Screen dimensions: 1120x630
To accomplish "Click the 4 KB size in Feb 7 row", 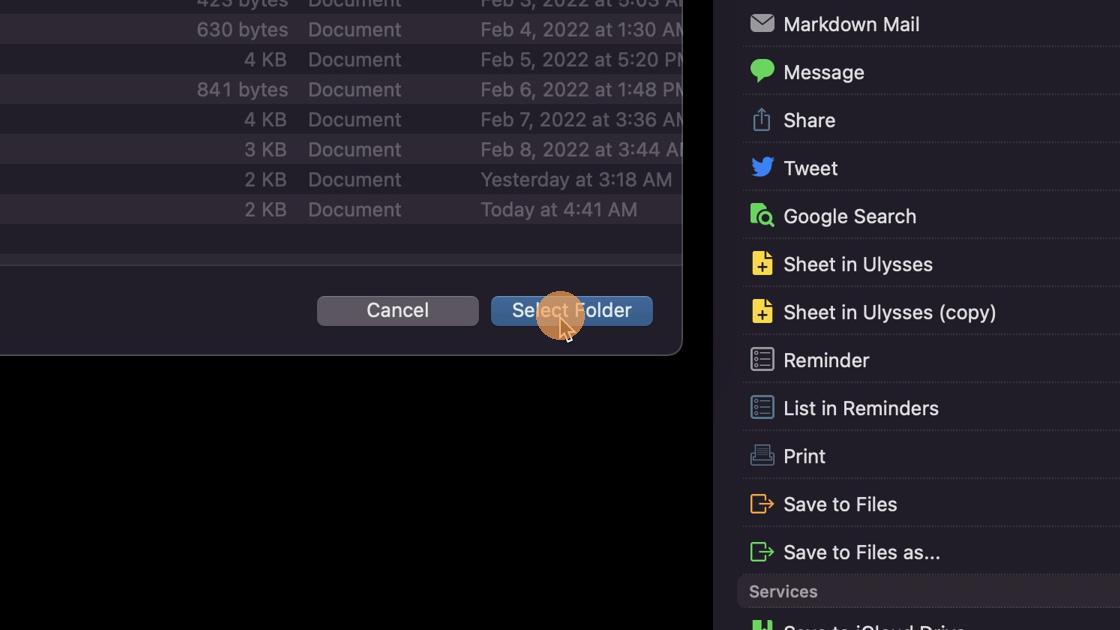I will (265, 119).
